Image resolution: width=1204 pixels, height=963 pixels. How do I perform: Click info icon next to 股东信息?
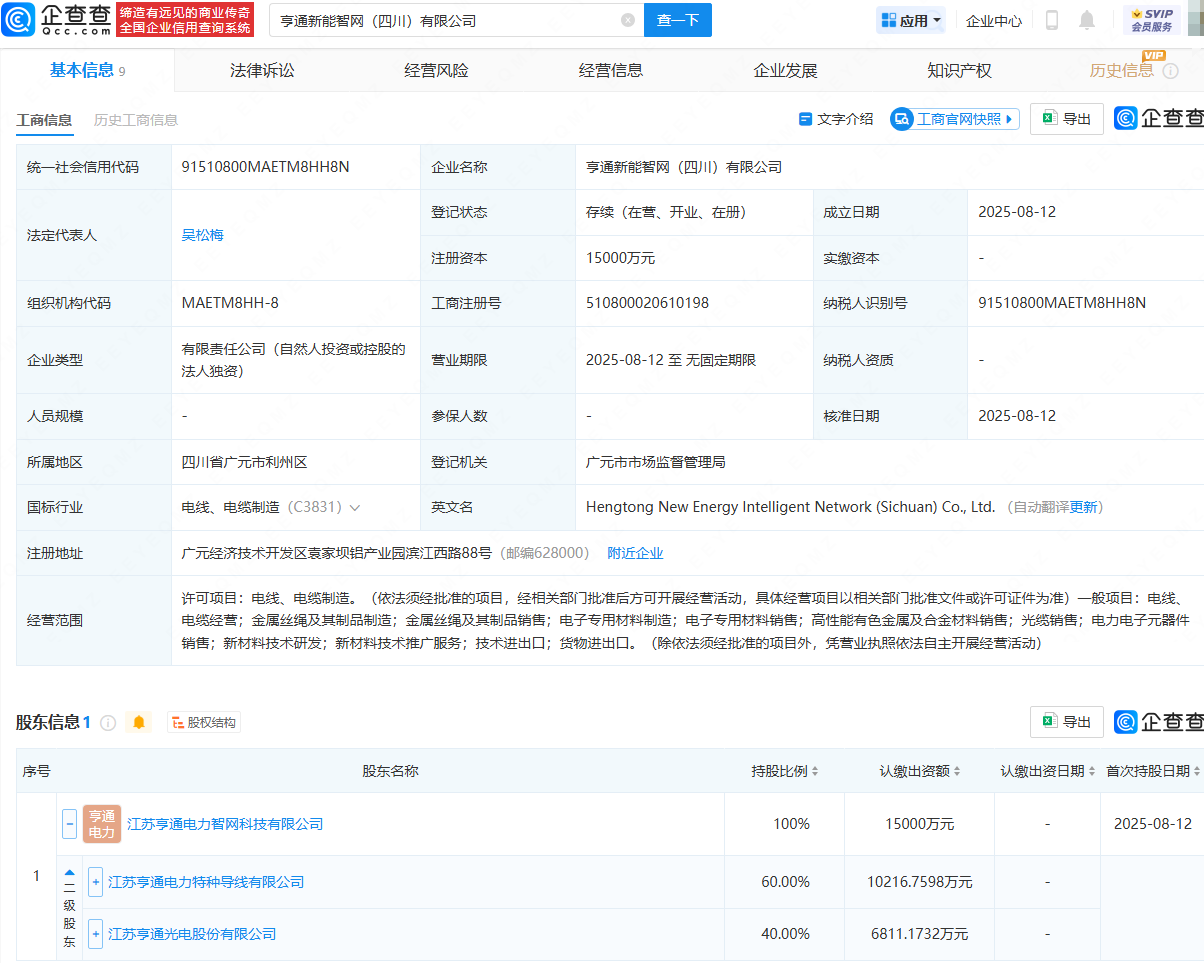(108, 722)
